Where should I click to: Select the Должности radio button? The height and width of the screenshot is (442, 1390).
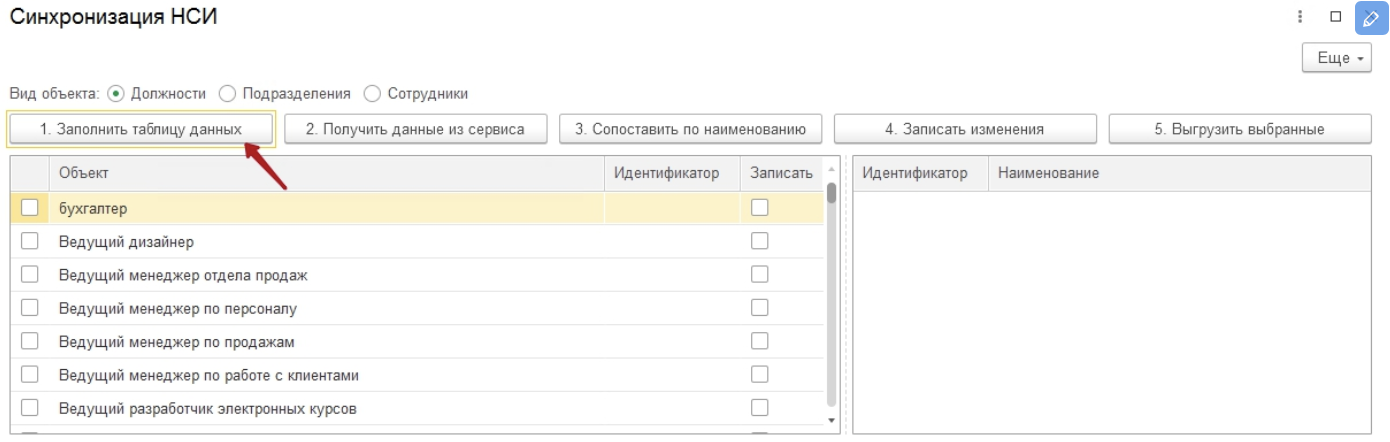(116, 93)
